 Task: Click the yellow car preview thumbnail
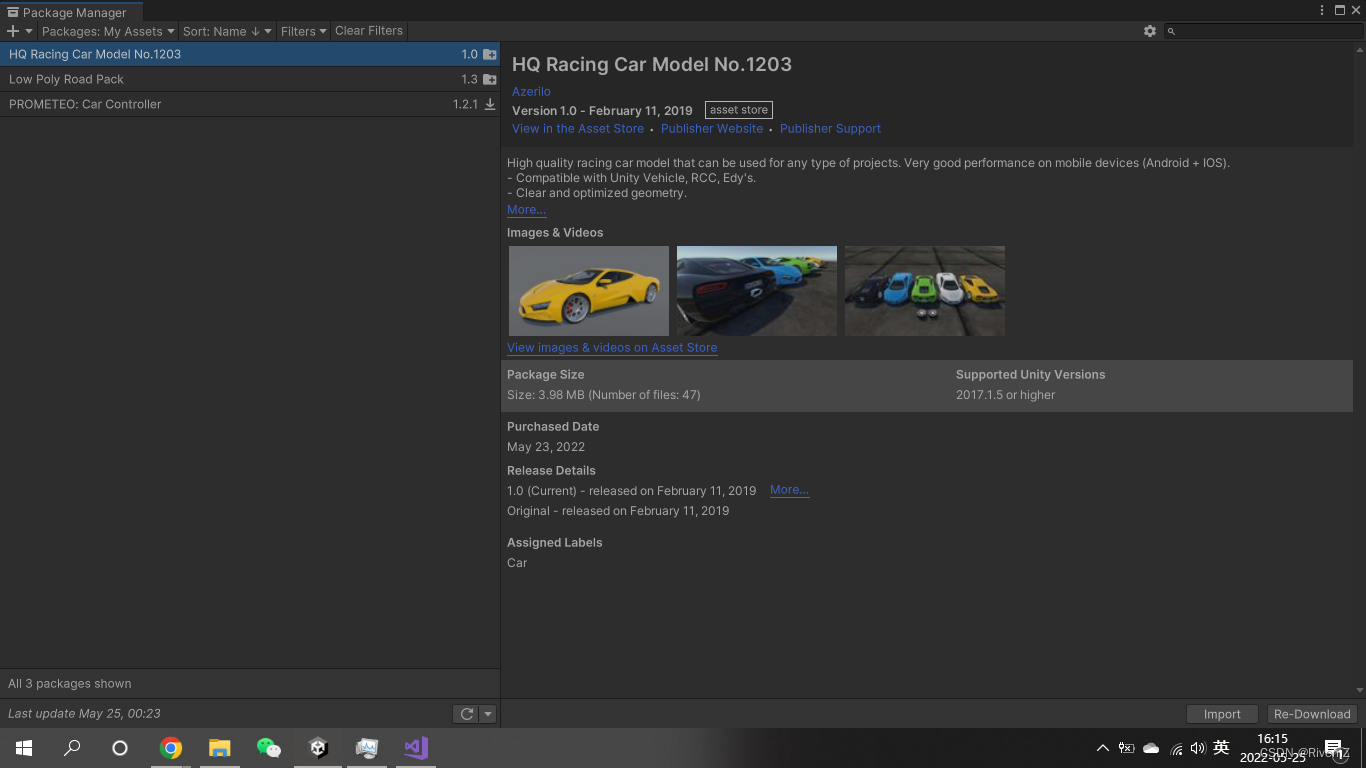pos(588,290)
